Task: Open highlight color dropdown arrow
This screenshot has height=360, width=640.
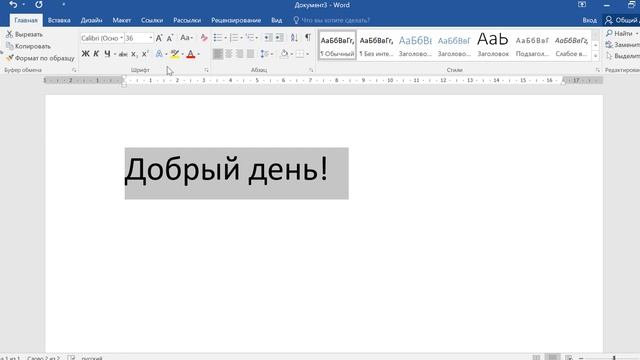Action: [x=182, y=54]
